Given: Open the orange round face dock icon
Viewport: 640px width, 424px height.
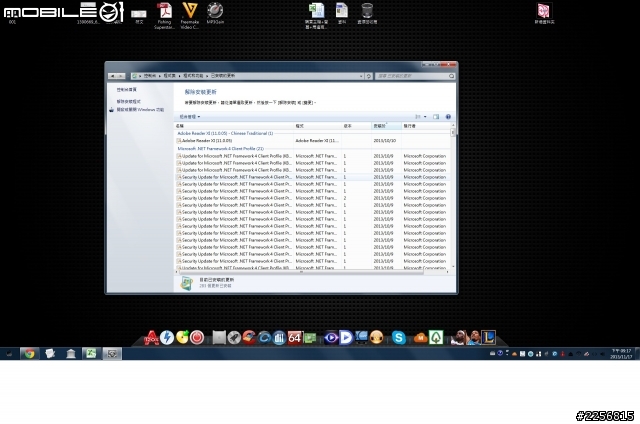Looking at the screenshot, I should click(x=376, y=338).
